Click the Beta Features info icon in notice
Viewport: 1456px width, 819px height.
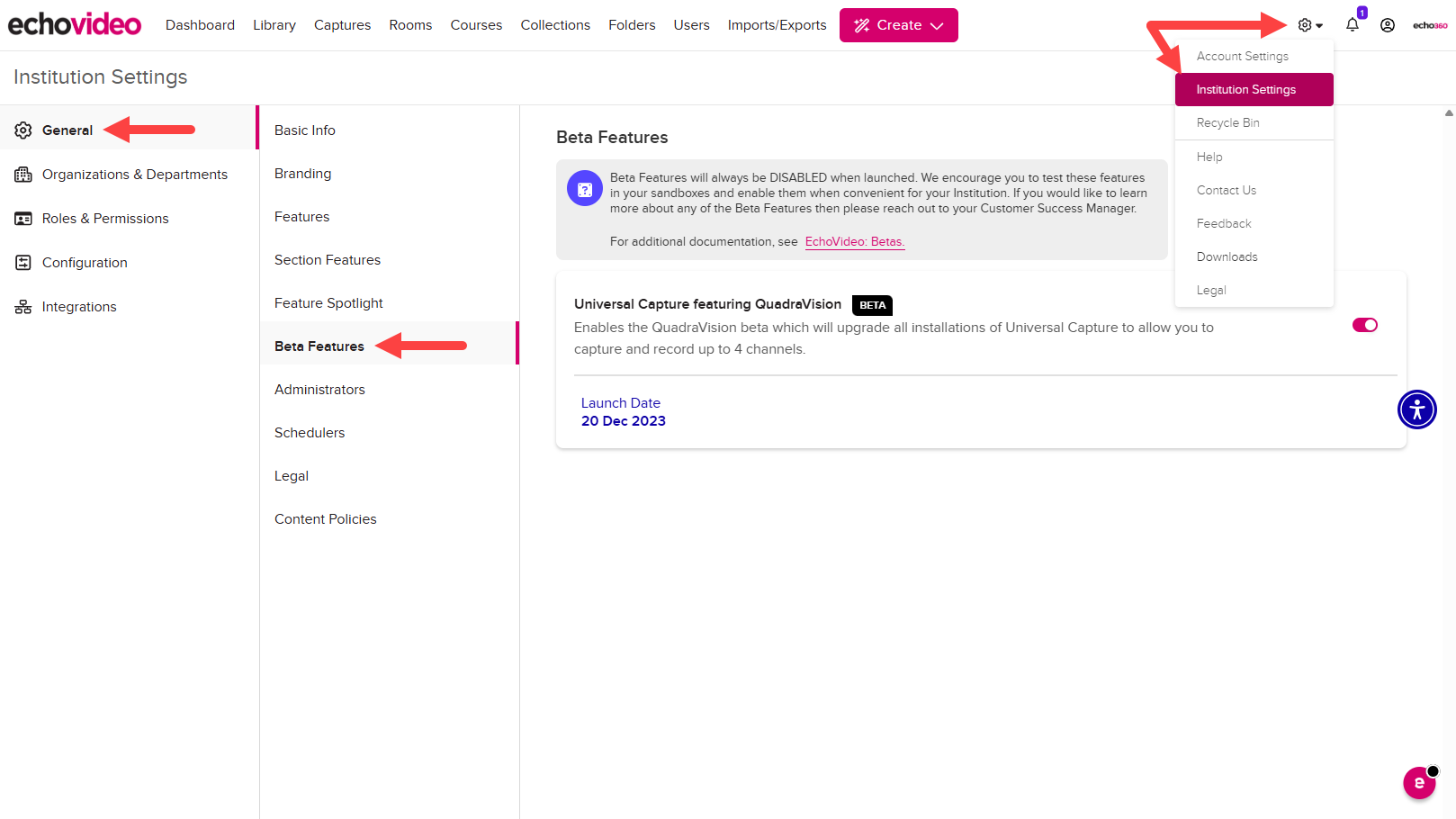click(x=584, y=188)
